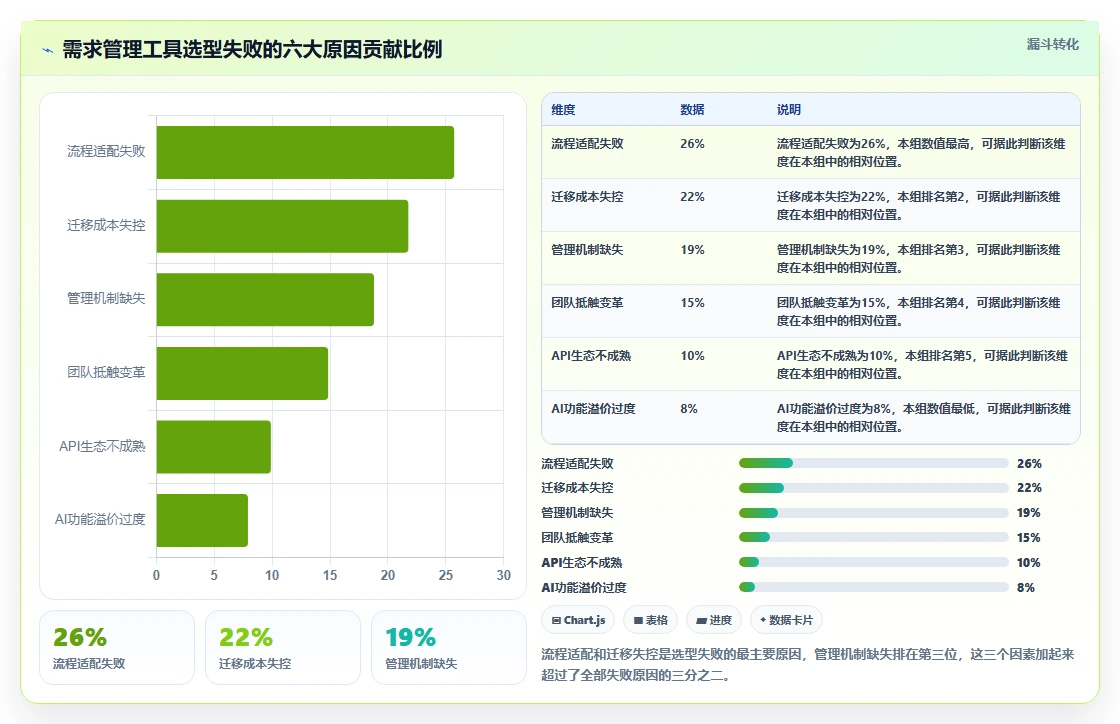Click the x-axis tick label 30
The image size is (1120, 724).
click(x=504, y=575)
